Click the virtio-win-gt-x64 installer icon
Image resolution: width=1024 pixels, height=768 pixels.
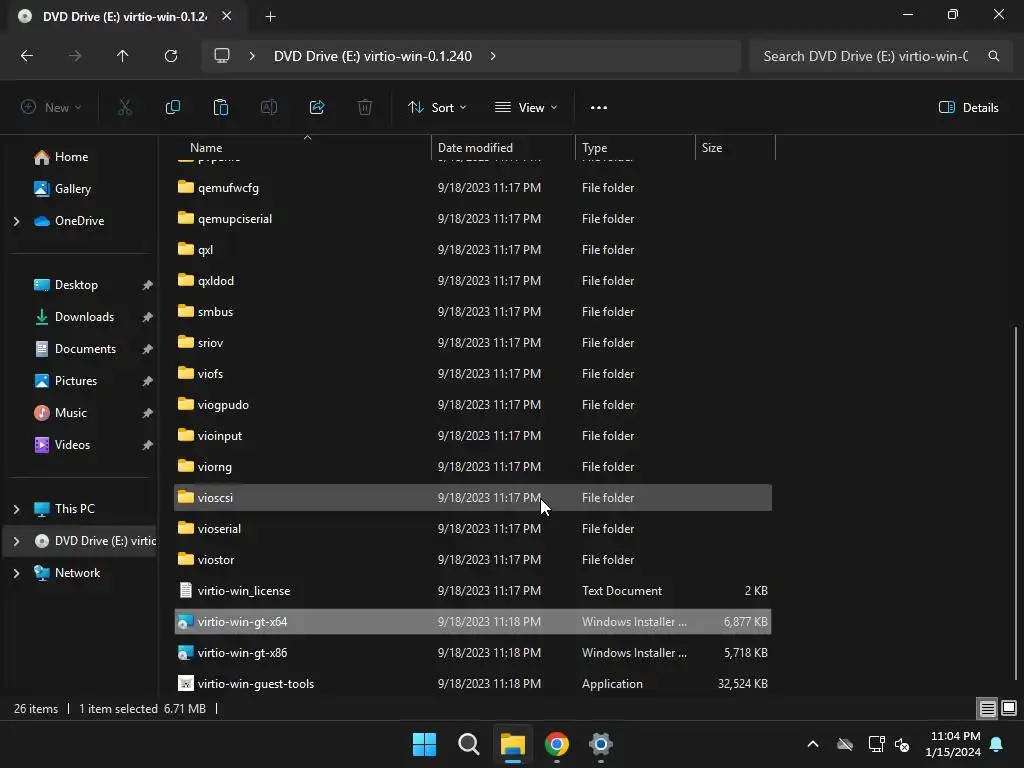coord(185,622)
